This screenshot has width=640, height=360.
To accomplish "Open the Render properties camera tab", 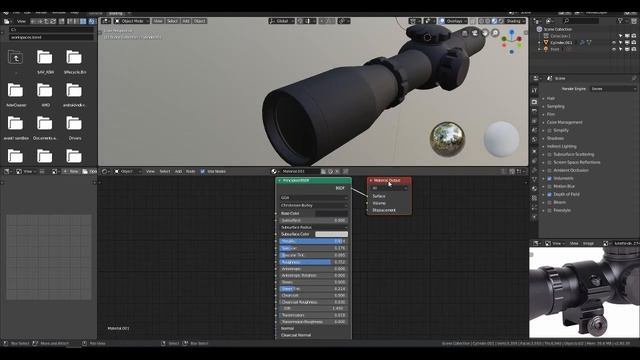I will click(x=534, y=102).
